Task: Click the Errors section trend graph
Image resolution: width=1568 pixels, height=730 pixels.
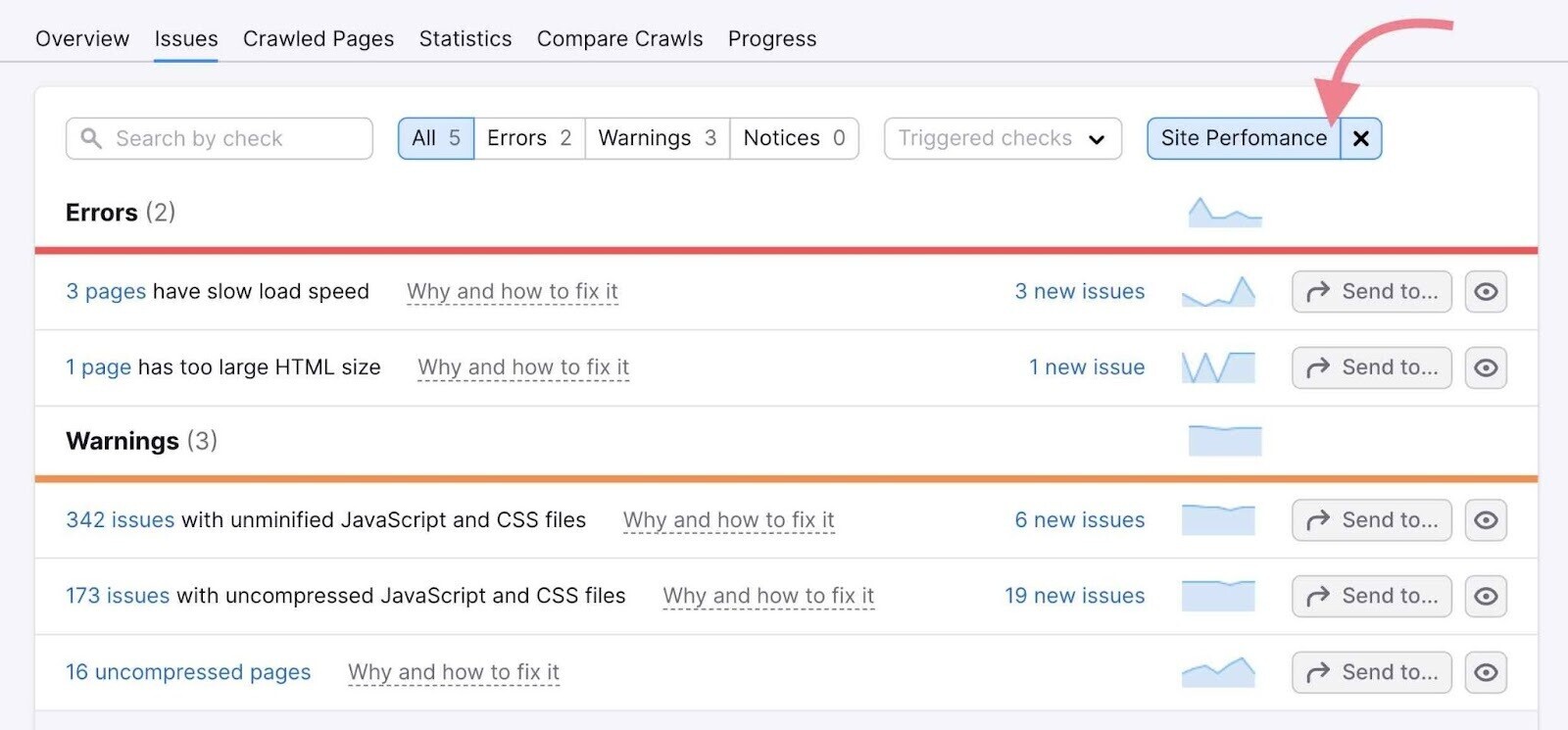Action: coord(1224,213)
